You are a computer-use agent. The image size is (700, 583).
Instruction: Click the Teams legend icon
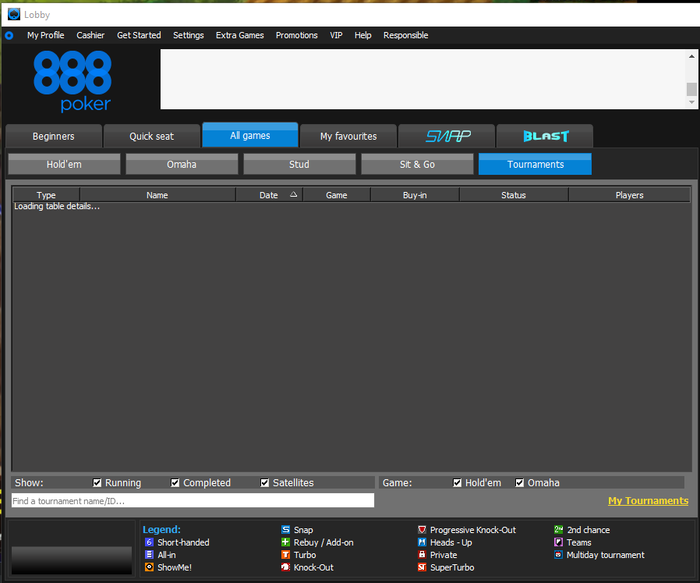tap(558, 542)
